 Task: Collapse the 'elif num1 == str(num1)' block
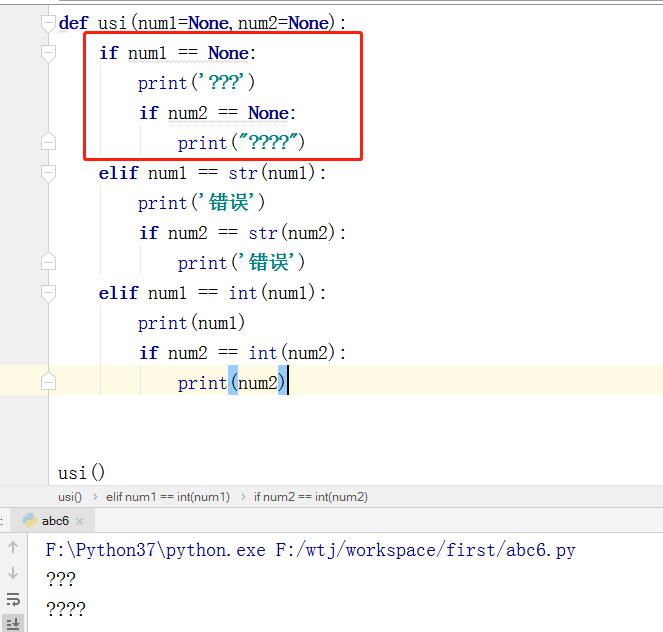48,173
